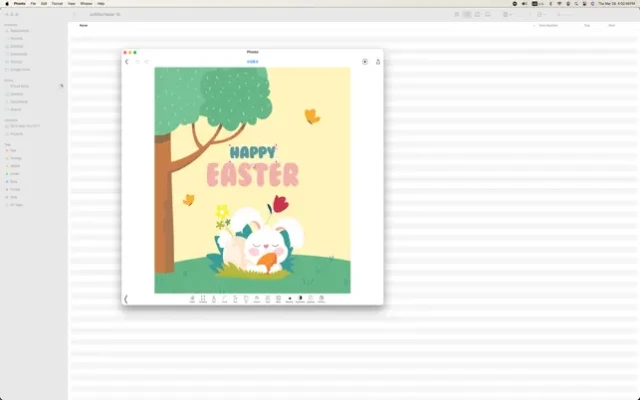The image size is (640, 400).
Task: Open Finder group-by dropdown in toolbar
Action: [x=508, y=14]
